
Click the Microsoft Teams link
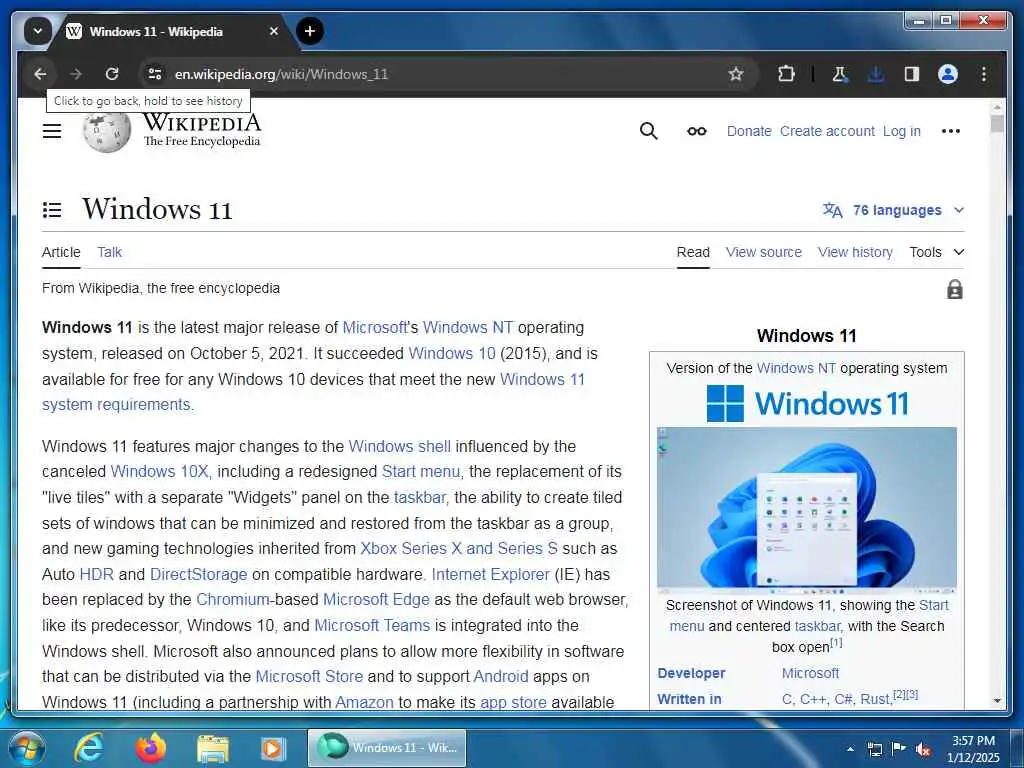click(372, 626)
